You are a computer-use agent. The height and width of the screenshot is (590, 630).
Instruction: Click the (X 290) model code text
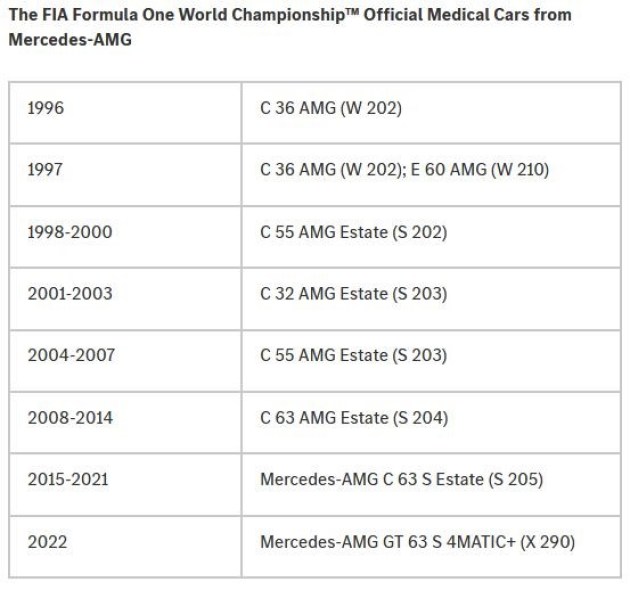[547, 542]
